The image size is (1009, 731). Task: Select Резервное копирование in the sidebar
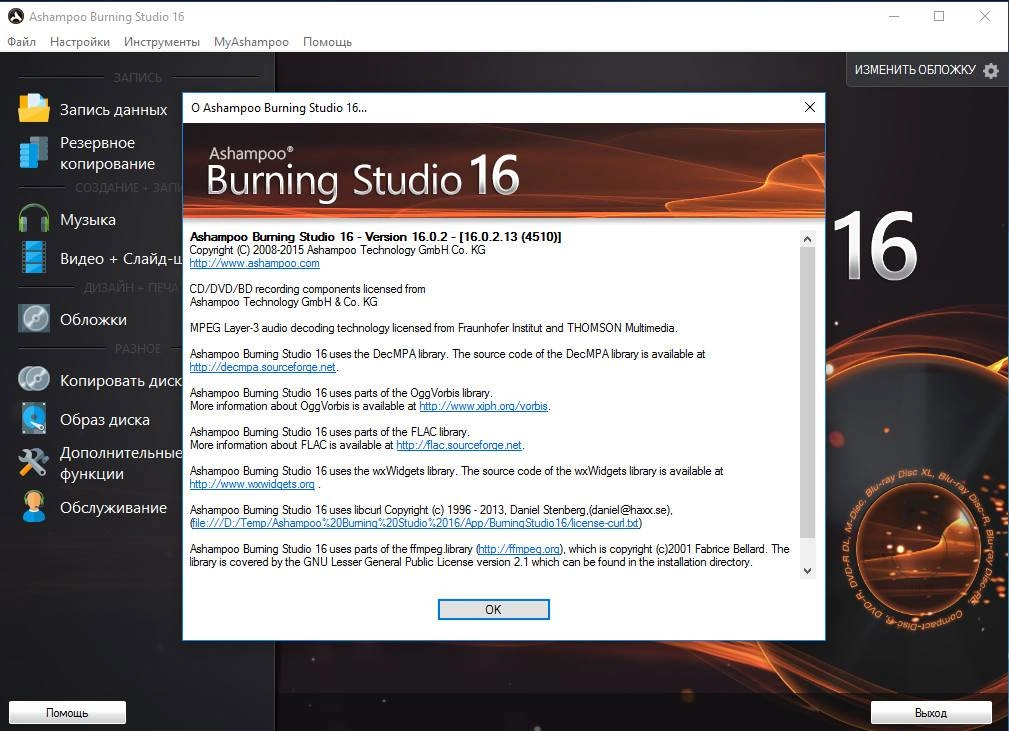coord(107,153)
